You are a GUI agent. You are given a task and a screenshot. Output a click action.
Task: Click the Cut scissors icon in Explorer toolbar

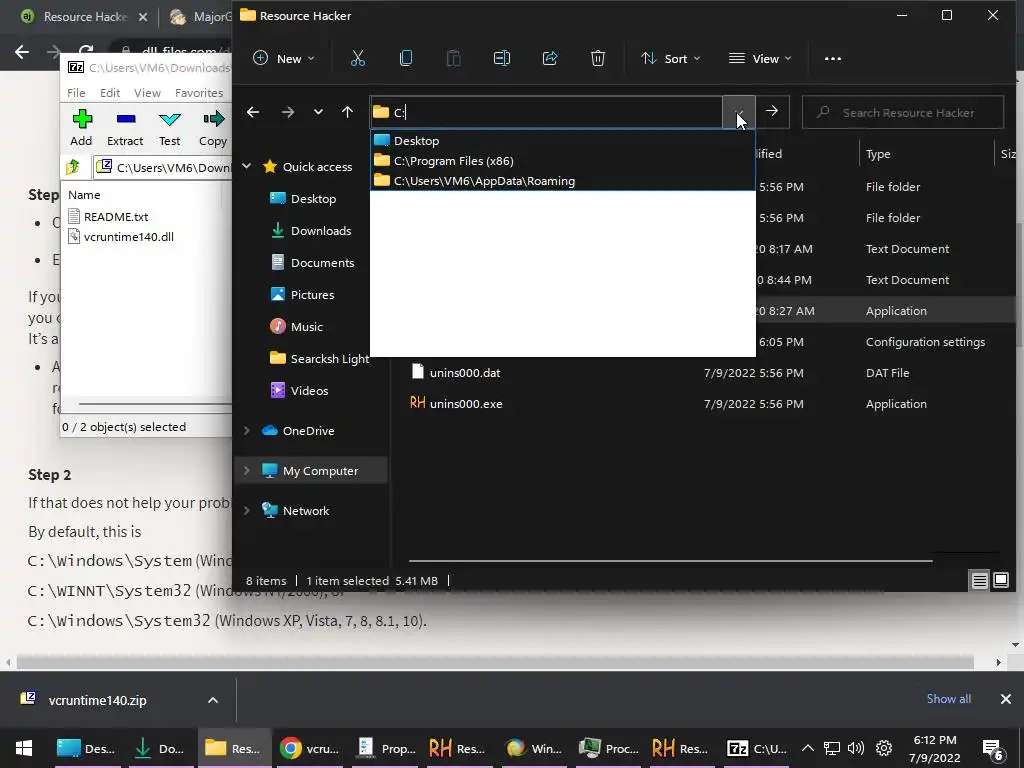click(358, 58)
